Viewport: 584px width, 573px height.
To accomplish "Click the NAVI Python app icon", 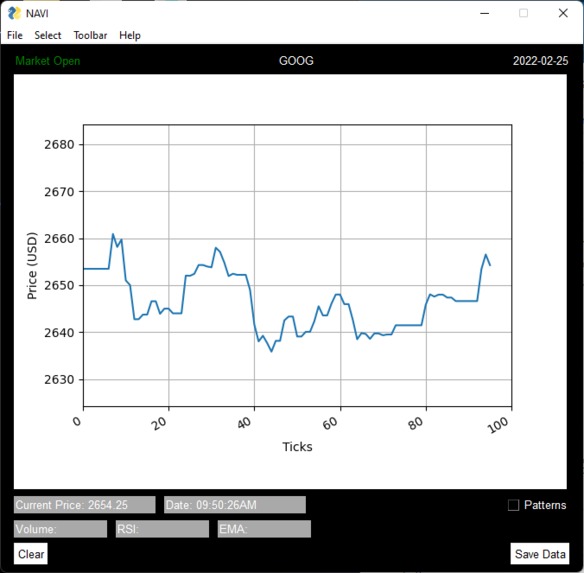I will 15,13.
